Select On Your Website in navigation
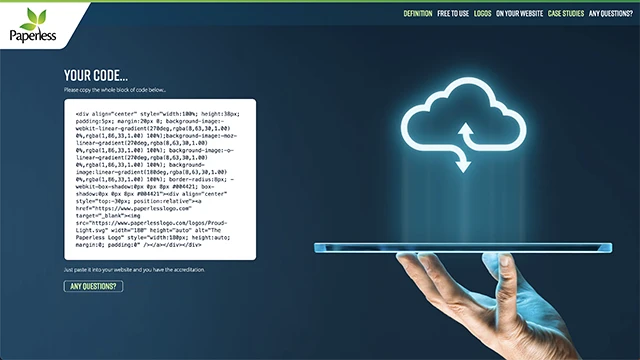The image size is (640, 360). tap(519, 13)
